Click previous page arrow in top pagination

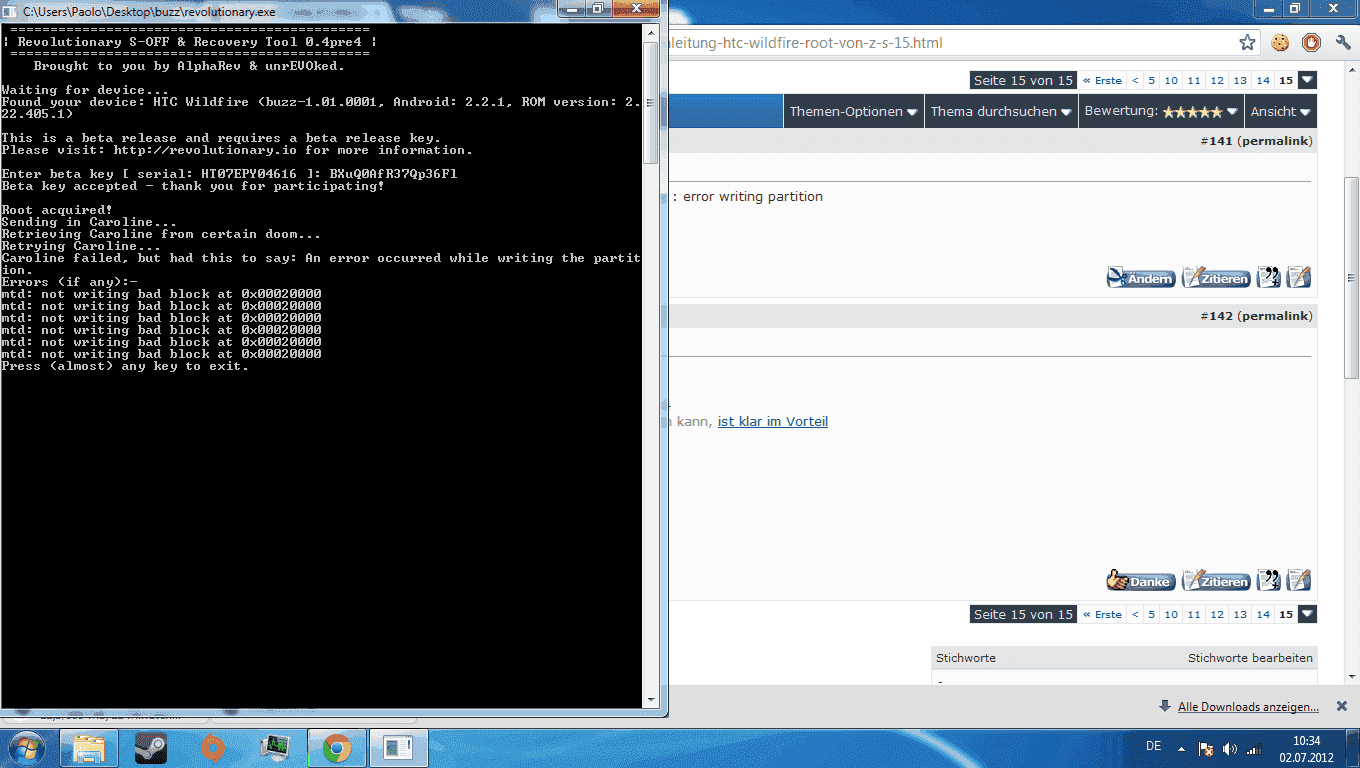pos(1135,81)
